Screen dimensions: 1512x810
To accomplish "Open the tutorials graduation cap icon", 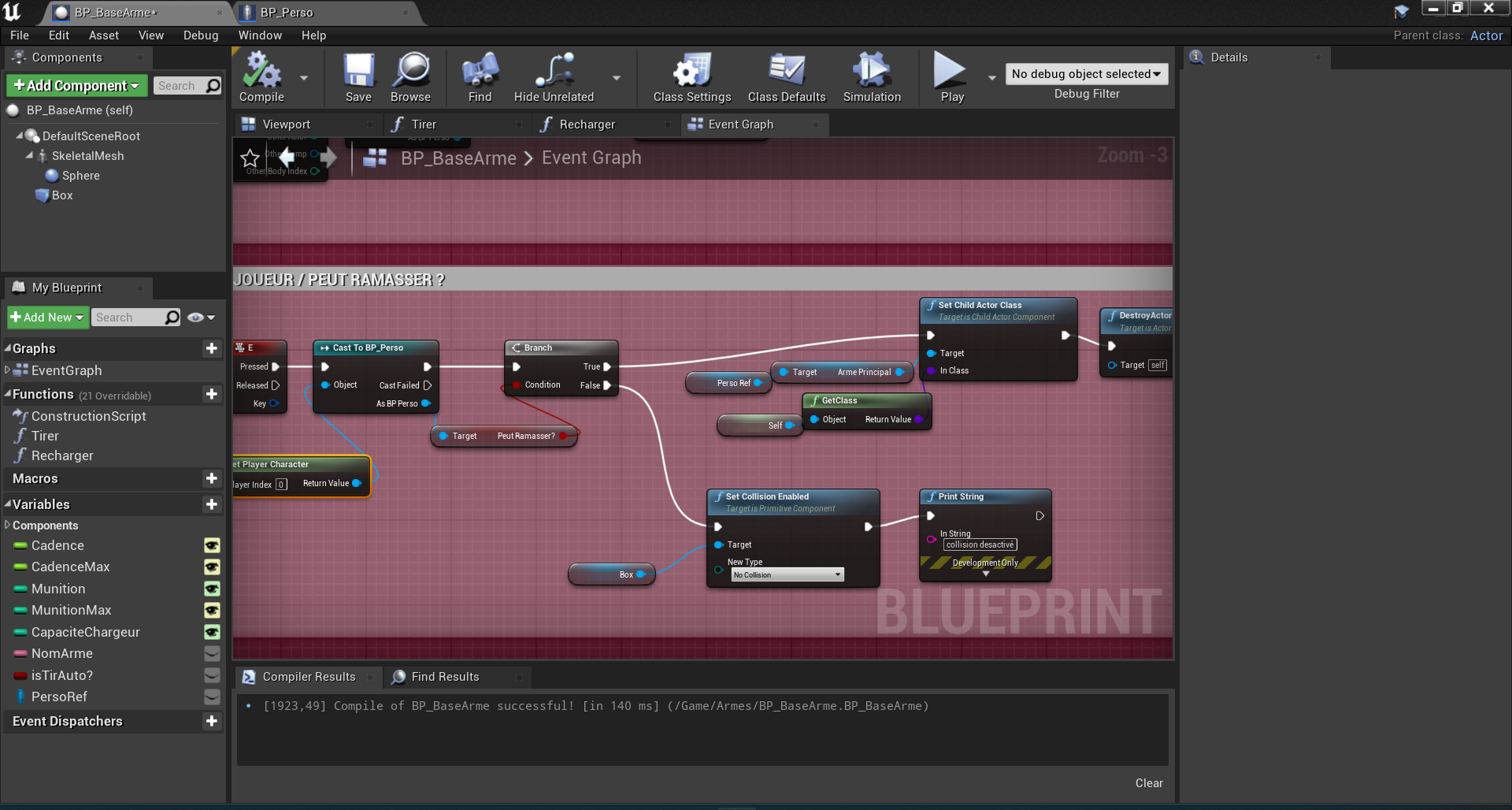I will [x=1402, y=11].
